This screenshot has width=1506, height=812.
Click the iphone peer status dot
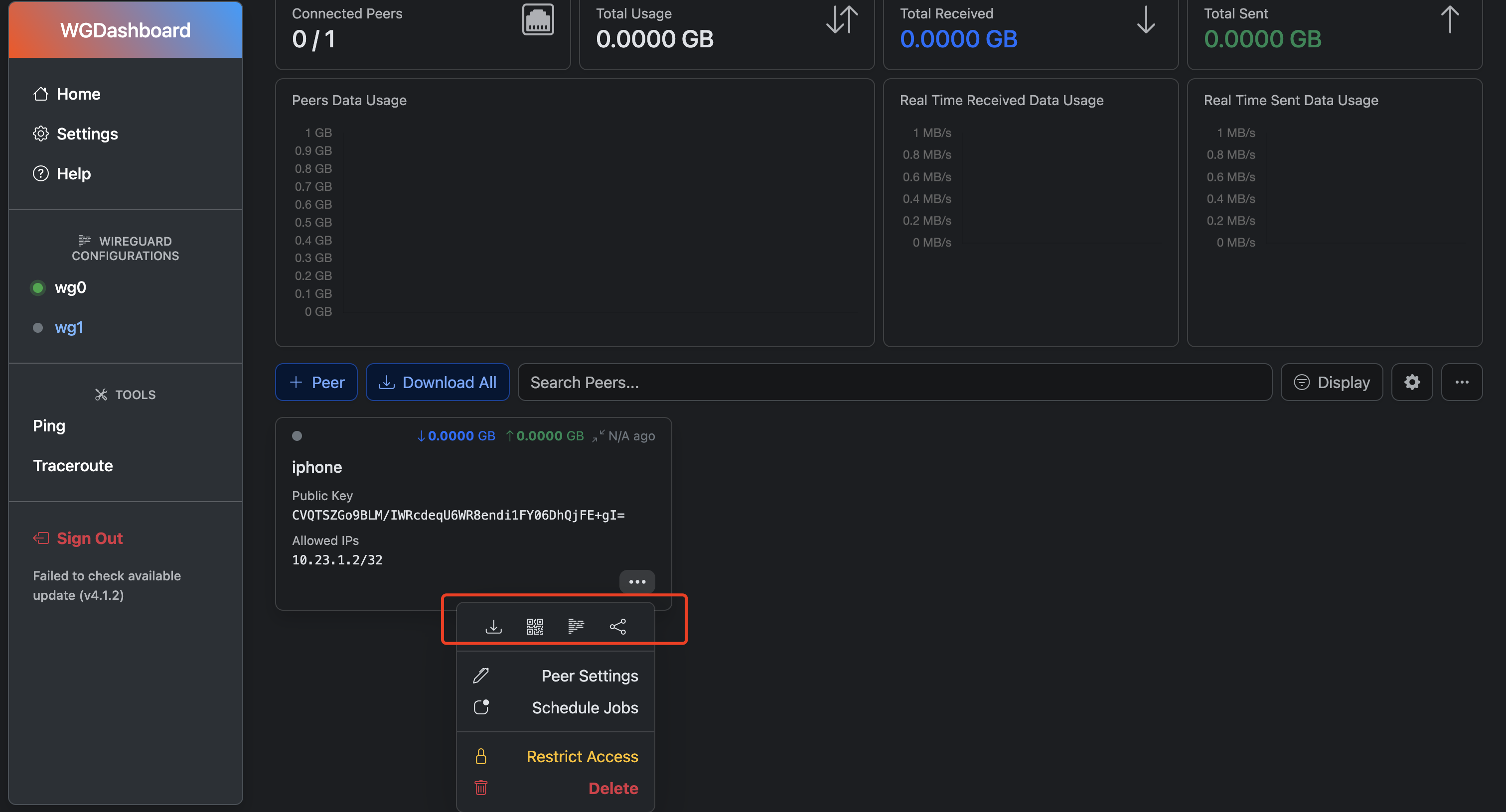pyautogui.click(x=297, y=435)
